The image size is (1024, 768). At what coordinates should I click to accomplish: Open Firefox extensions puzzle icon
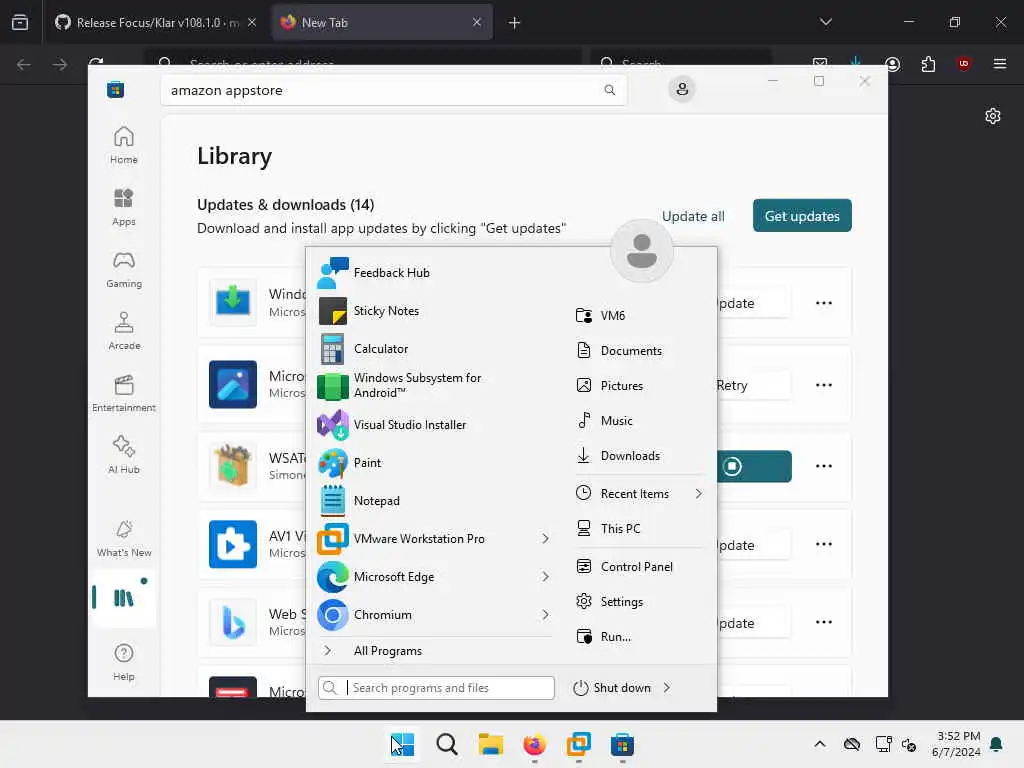point(928,64)
